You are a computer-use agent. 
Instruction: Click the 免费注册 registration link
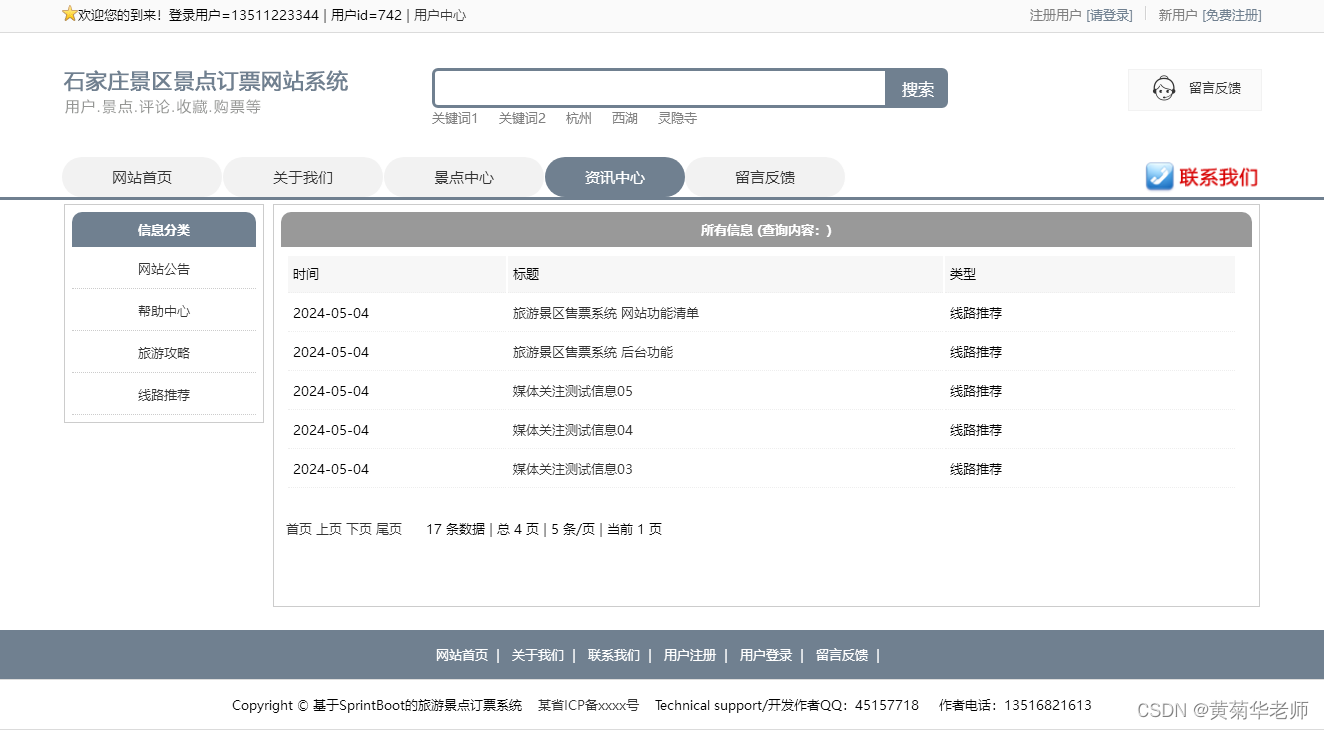click(x=1232, y=15)
